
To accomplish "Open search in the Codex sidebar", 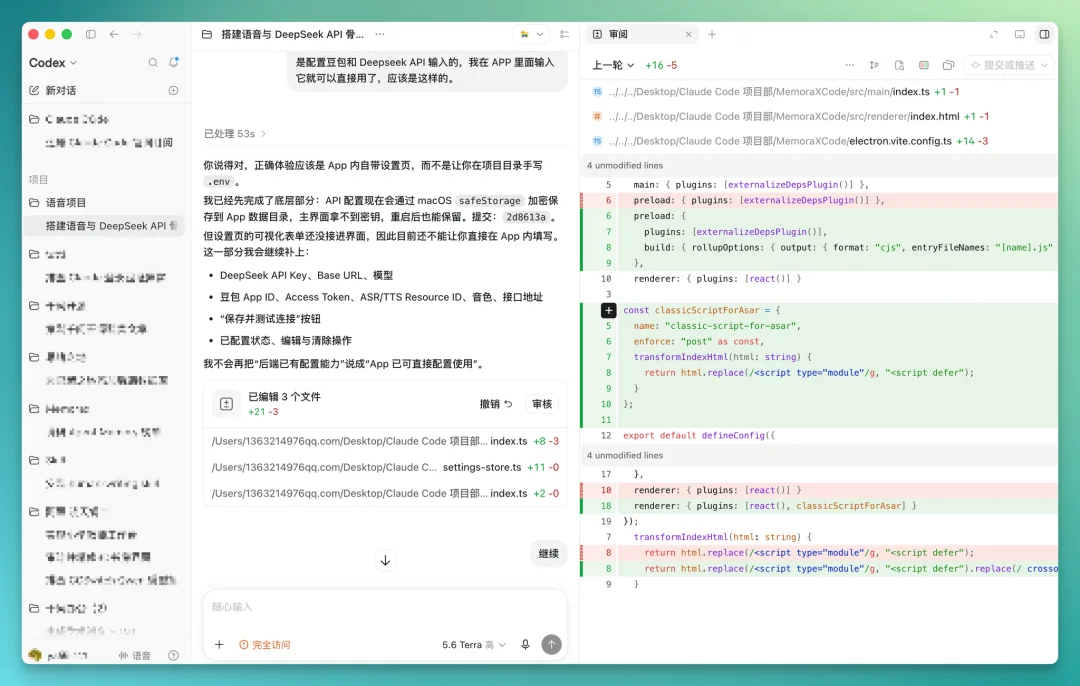I will click(x=153, y=63).
